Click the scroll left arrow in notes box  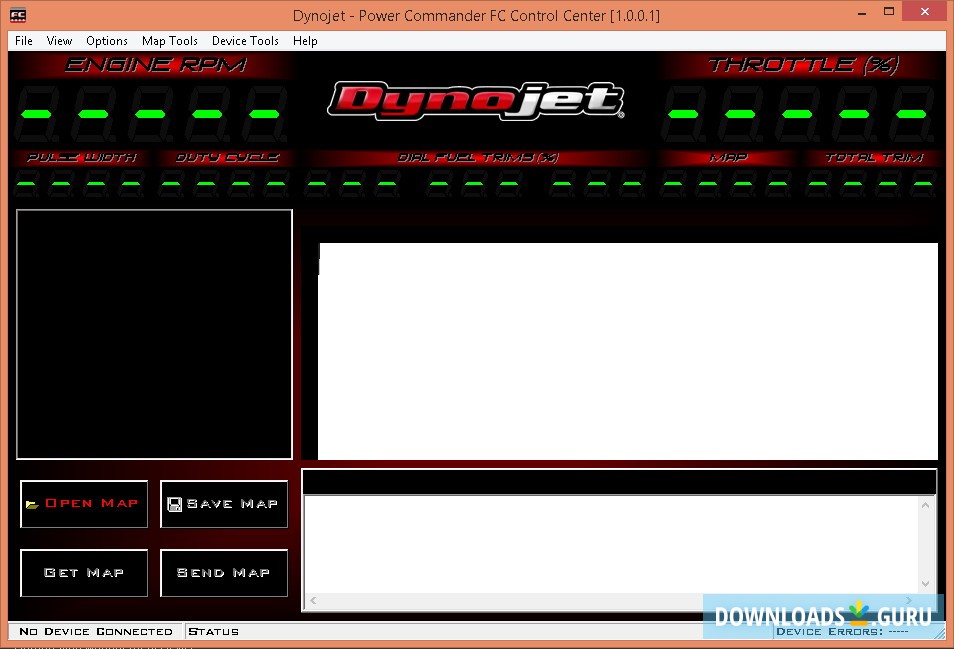[x=313, y=600]
